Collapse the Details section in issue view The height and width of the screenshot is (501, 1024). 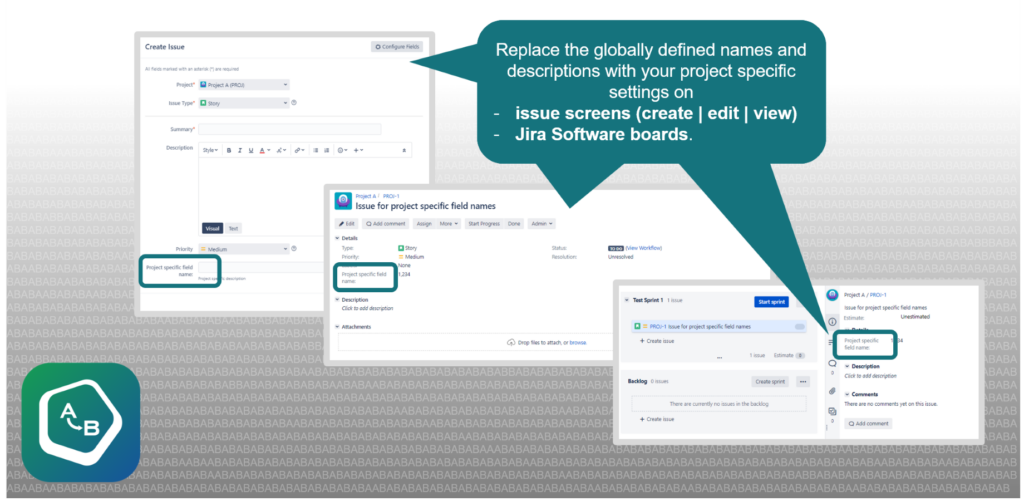coord(338,238)
